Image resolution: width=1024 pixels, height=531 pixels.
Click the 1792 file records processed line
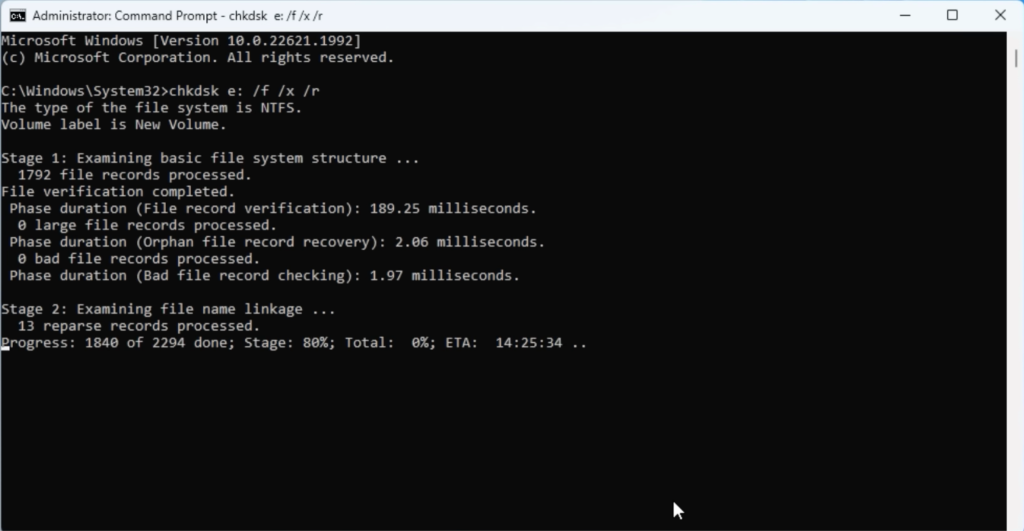(135, 175)
